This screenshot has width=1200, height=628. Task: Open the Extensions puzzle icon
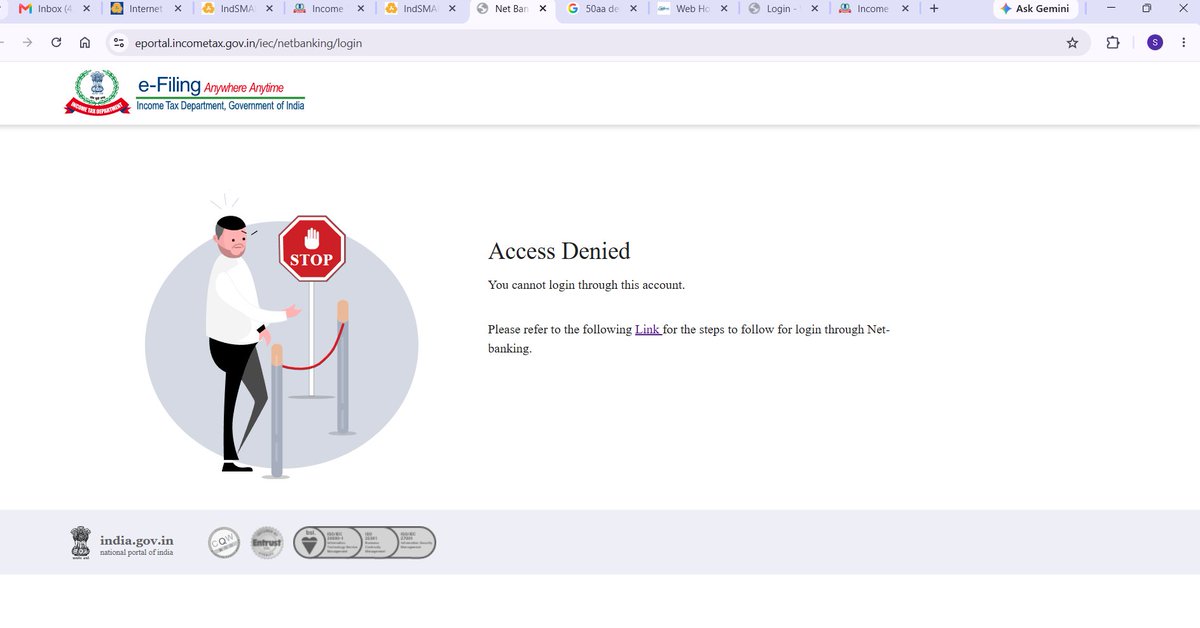point(1113,43)
